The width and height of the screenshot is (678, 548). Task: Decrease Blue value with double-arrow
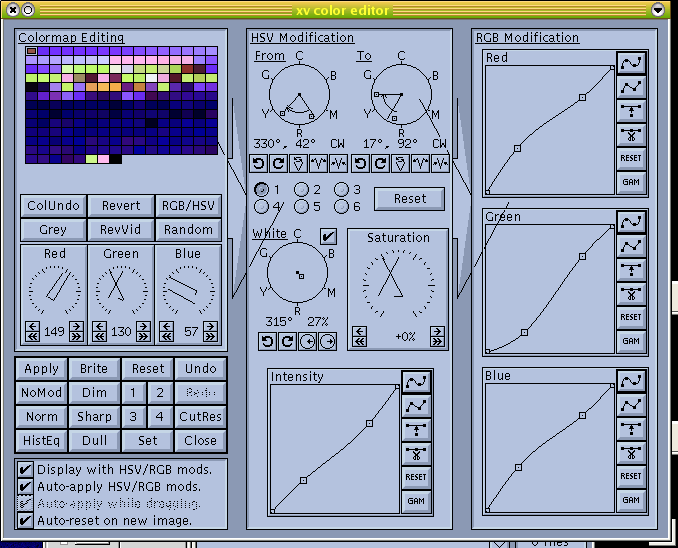coord(166,336)
